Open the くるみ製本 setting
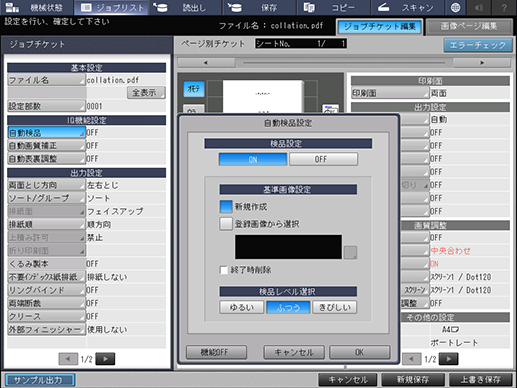The width and height of the screenshot is (517, 388). pos(46,264)
